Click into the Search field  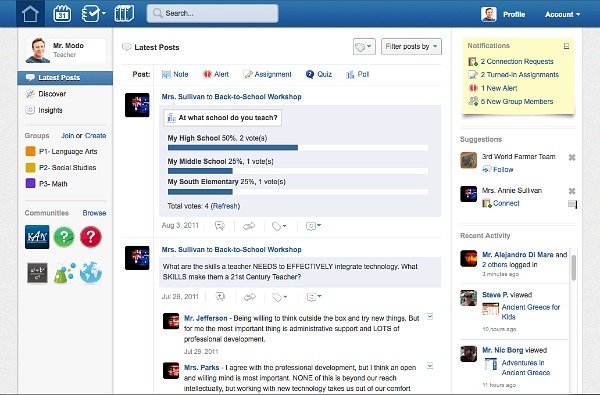pos(212,13)
